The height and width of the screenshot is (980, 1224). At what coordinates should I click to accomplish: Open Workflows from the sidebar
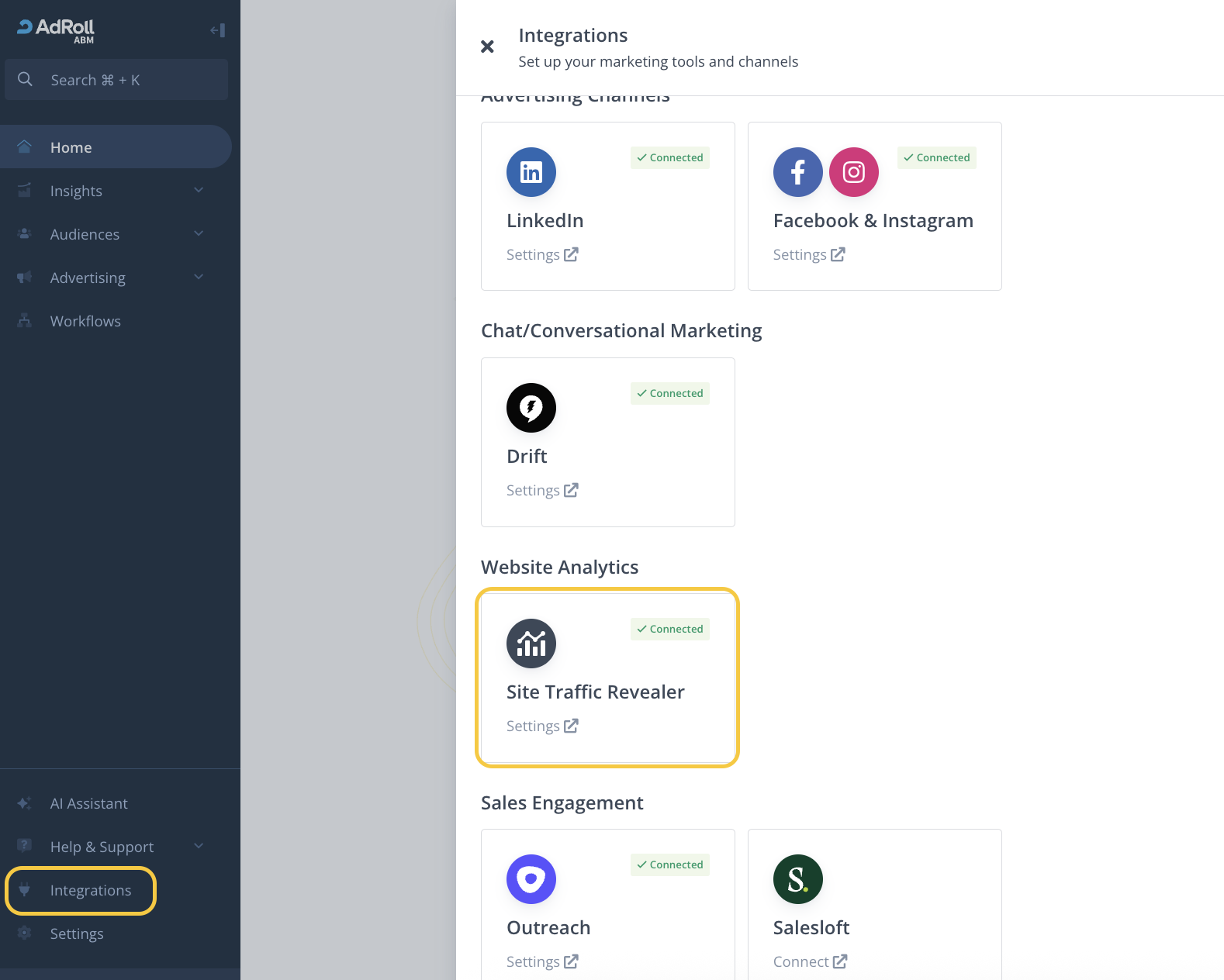[85, 321]
